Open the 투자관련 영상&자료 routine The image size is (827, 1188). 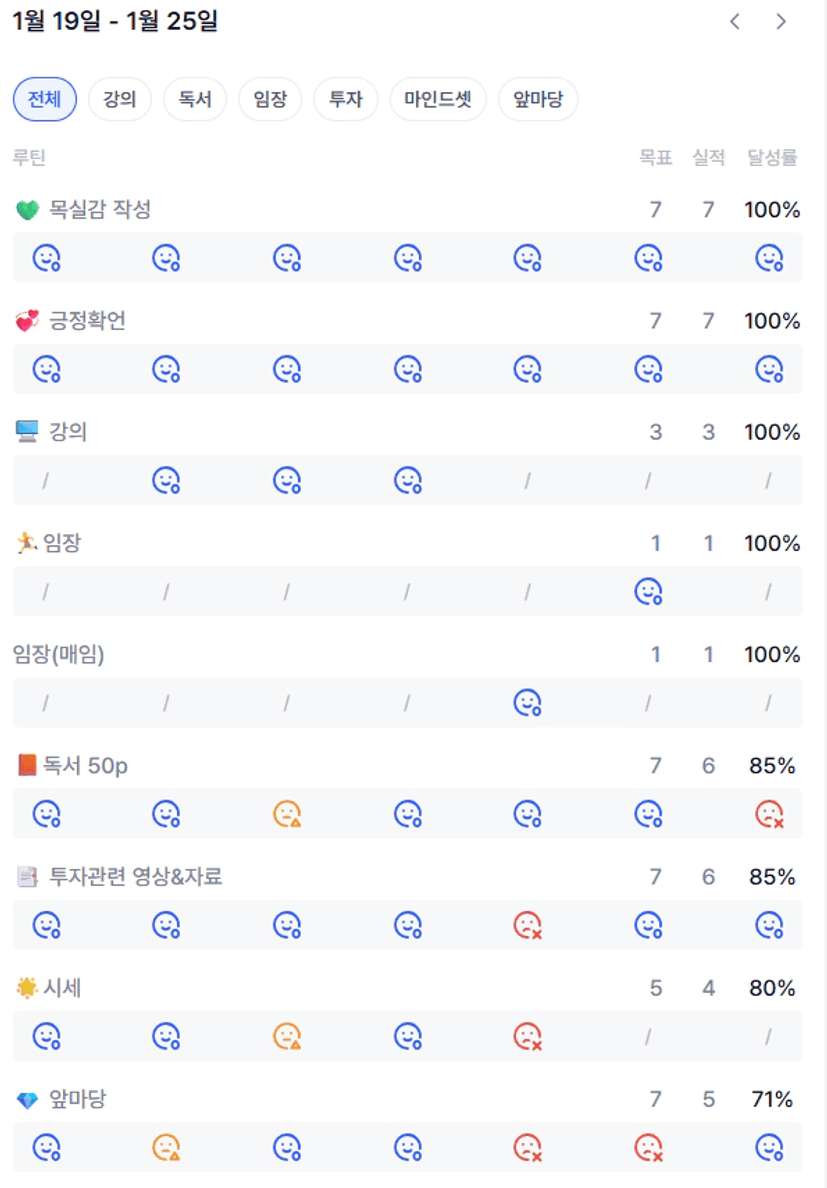point(135,877)
